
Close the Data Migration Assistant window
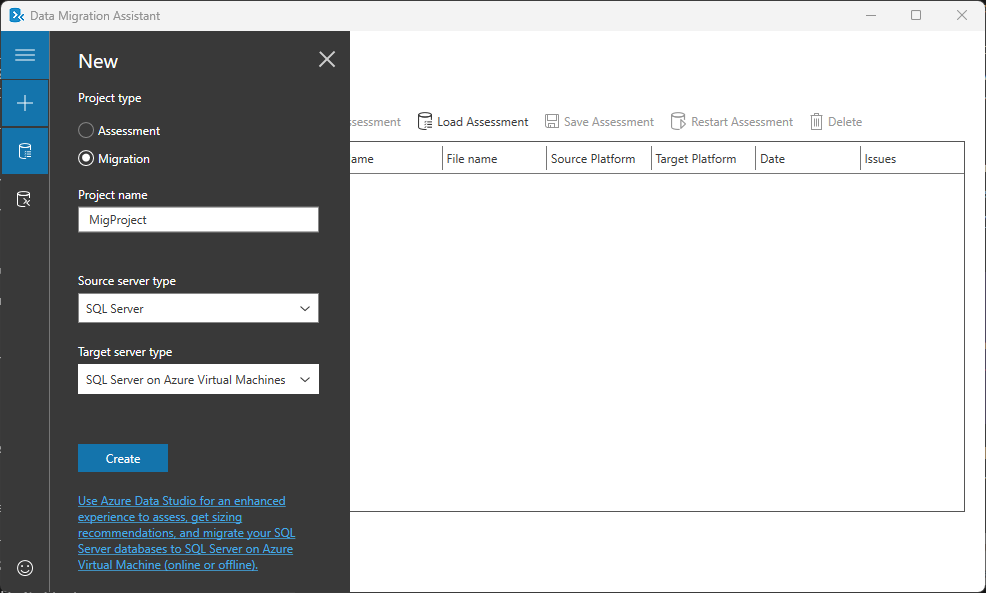tap(961, 15)
